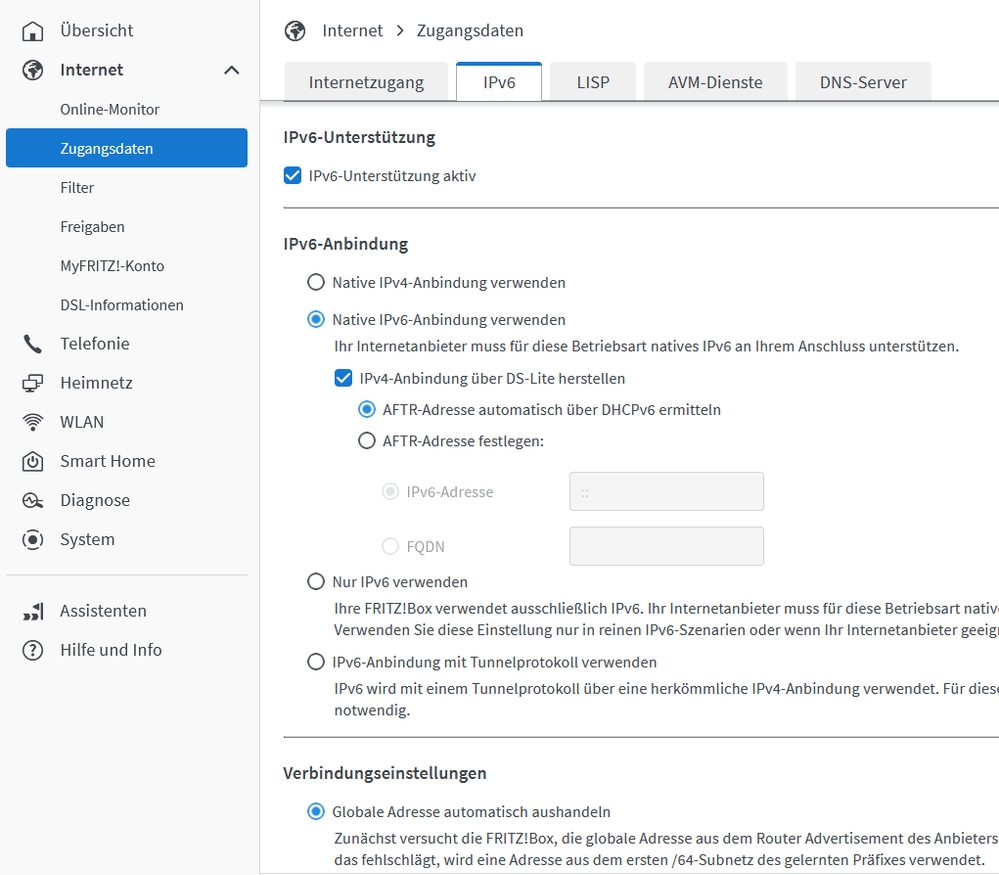
Task: Select AFTR-Adresse festlegen radio button
Action: pos(367,440)
